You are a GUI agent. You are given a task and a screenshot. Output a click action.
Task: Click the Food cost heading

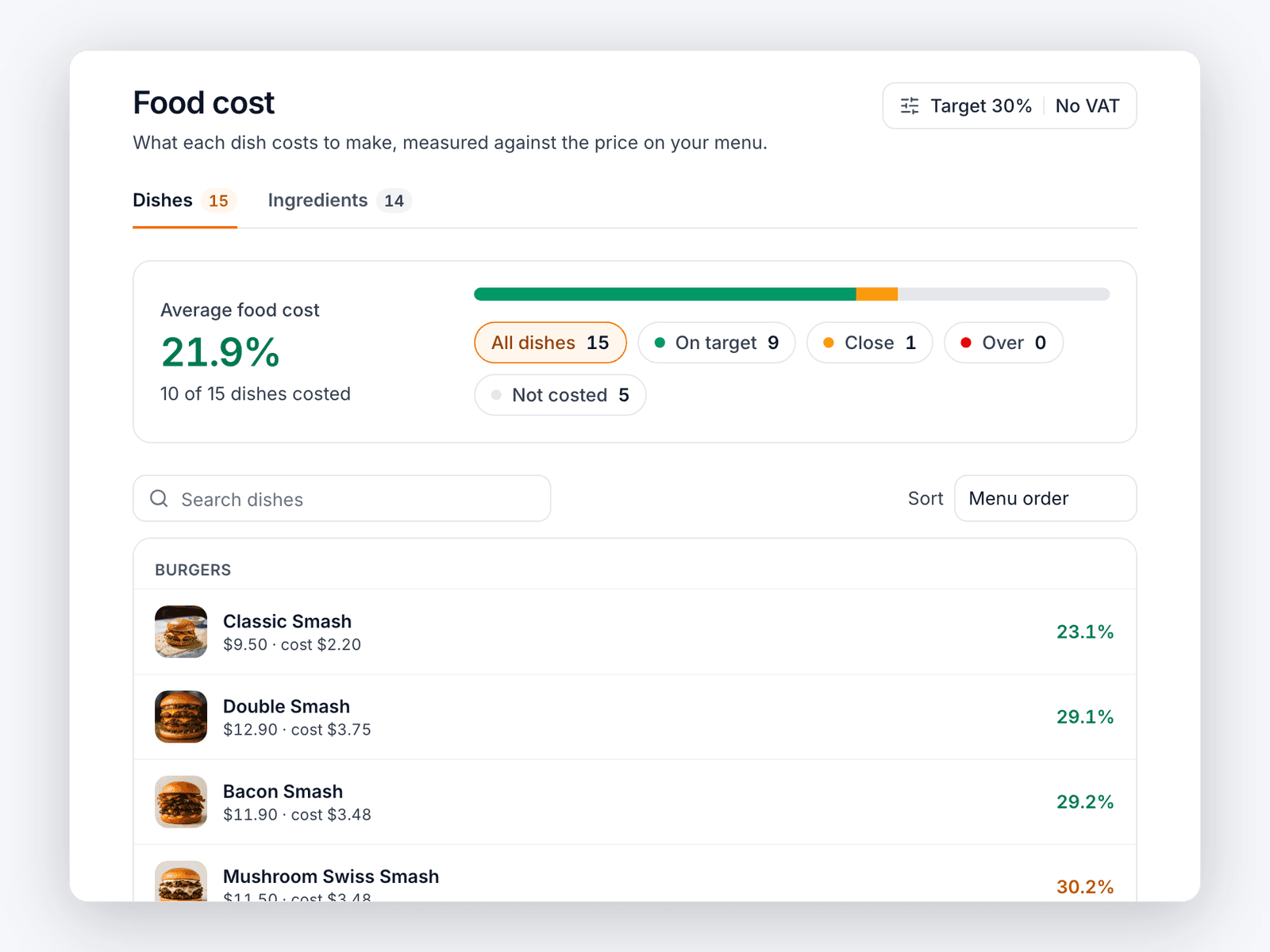[x=204, y=103]
